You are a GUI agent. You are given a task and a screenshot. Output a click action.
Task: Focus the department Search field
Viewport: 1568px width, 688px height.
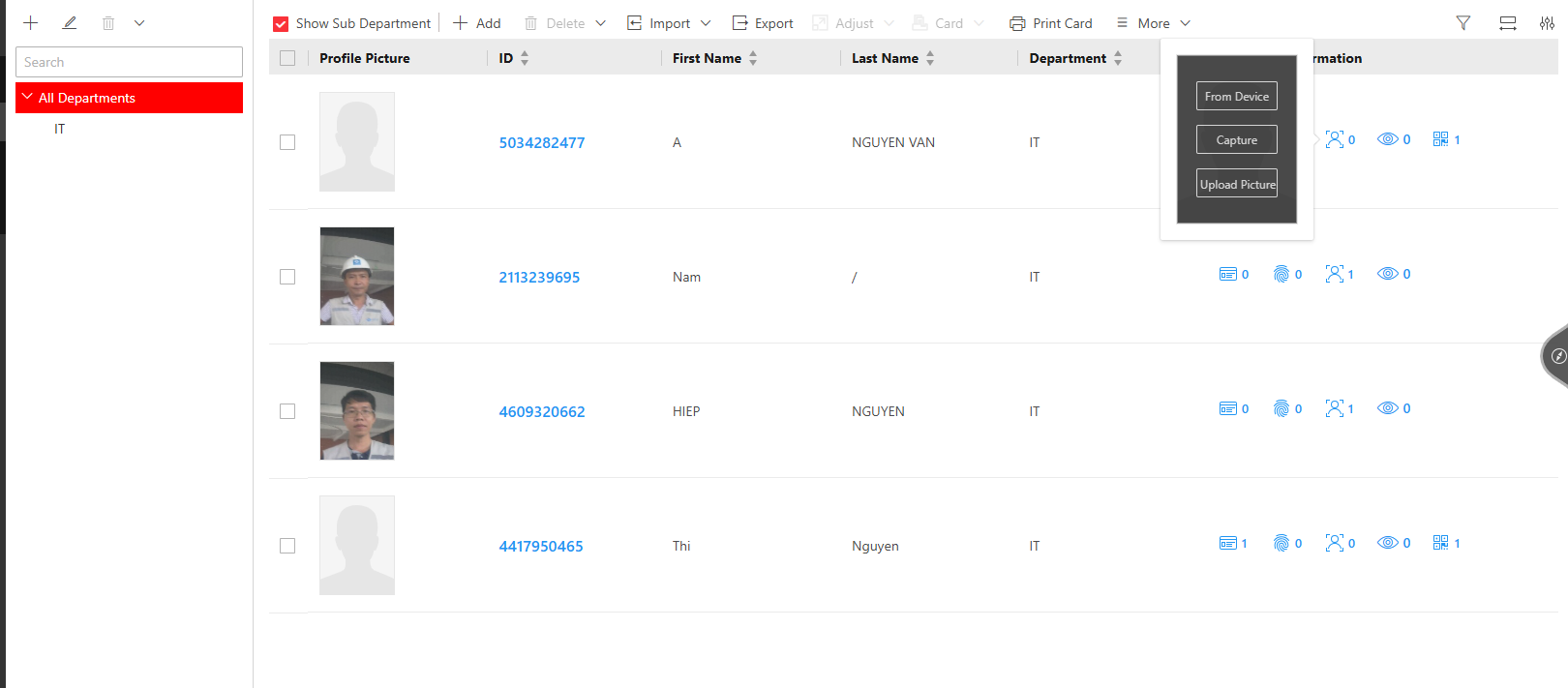tap(129, 62)
